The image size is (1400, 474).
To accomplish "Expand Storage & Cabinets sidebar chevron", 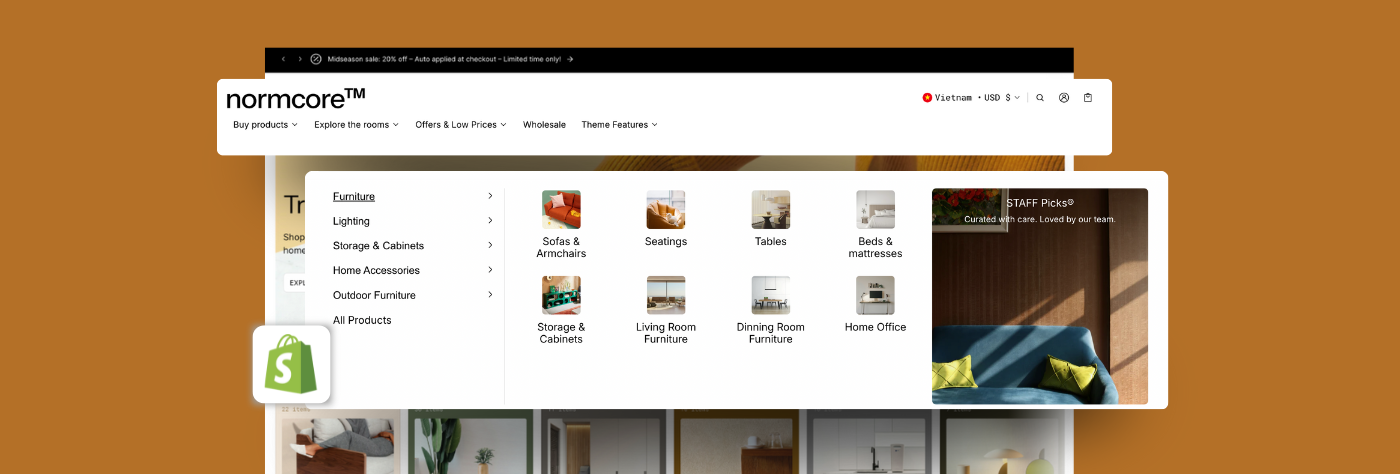I will click(490, 245).
